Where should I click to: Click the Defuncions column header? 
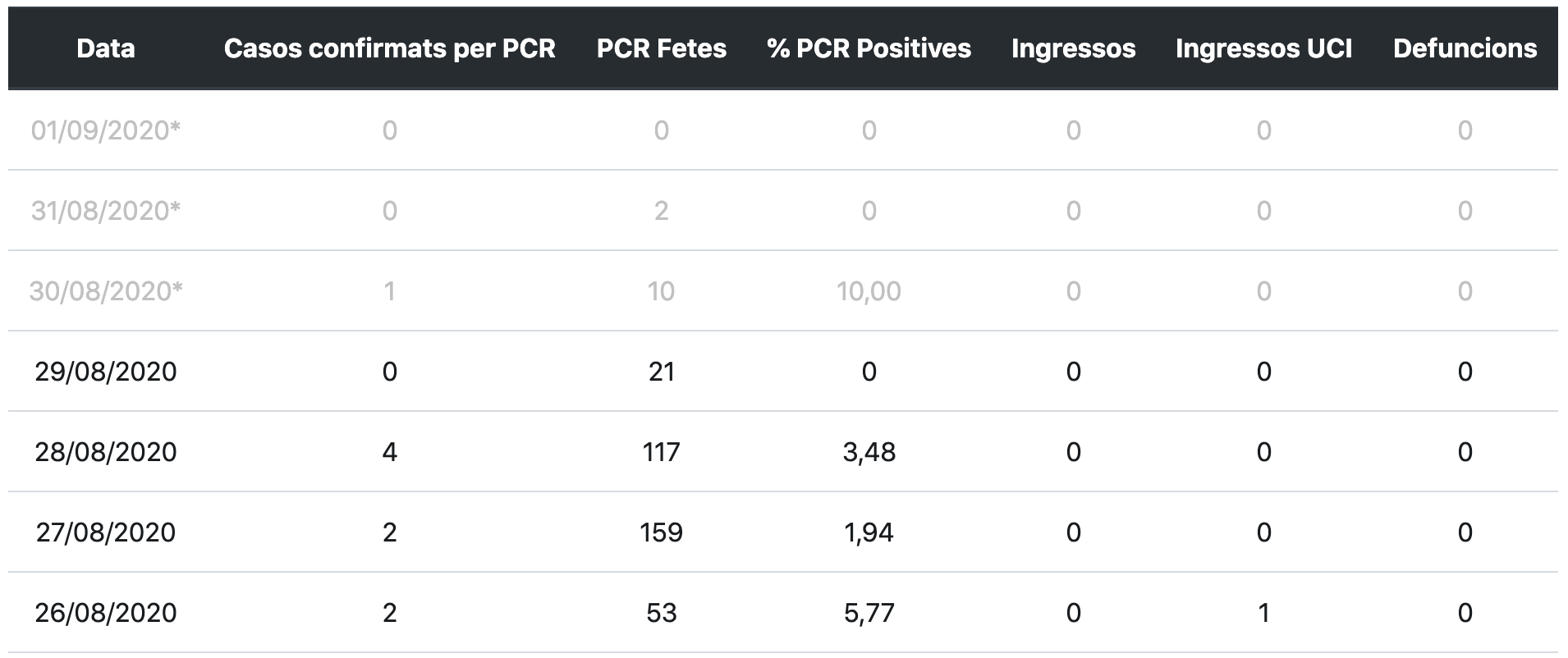tap(1465, 48)
